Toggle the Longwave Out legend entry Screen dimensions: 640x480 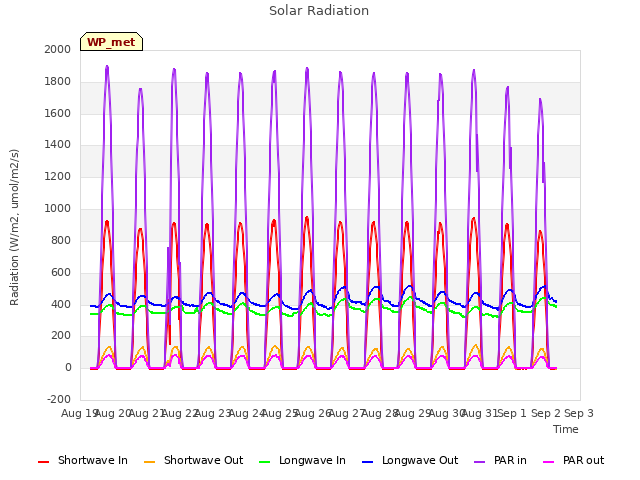click(x=410, y=461)
